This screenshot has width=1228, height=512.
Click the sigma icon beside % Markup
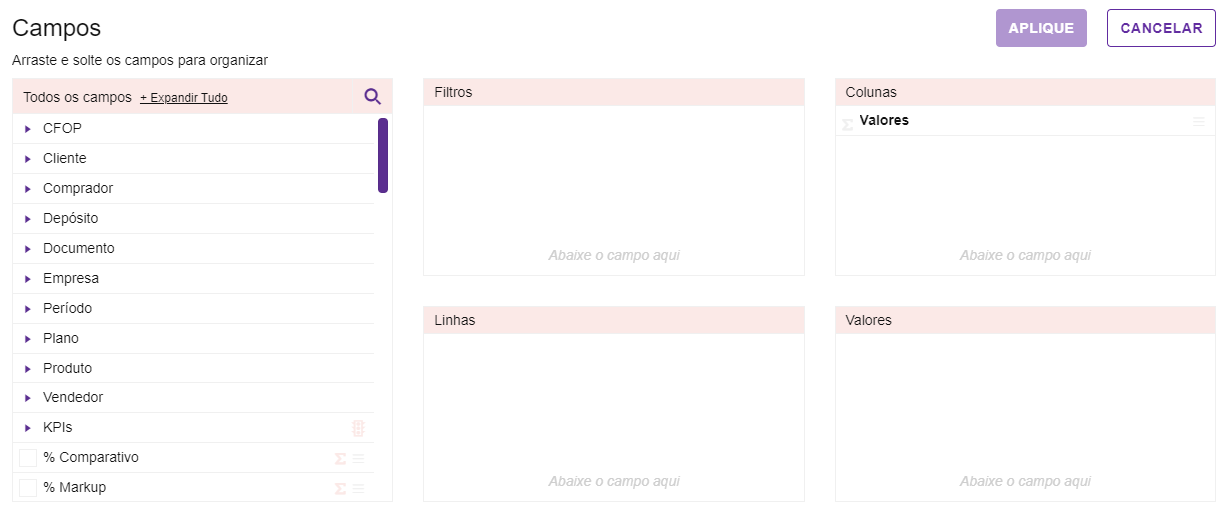point(340,488)
